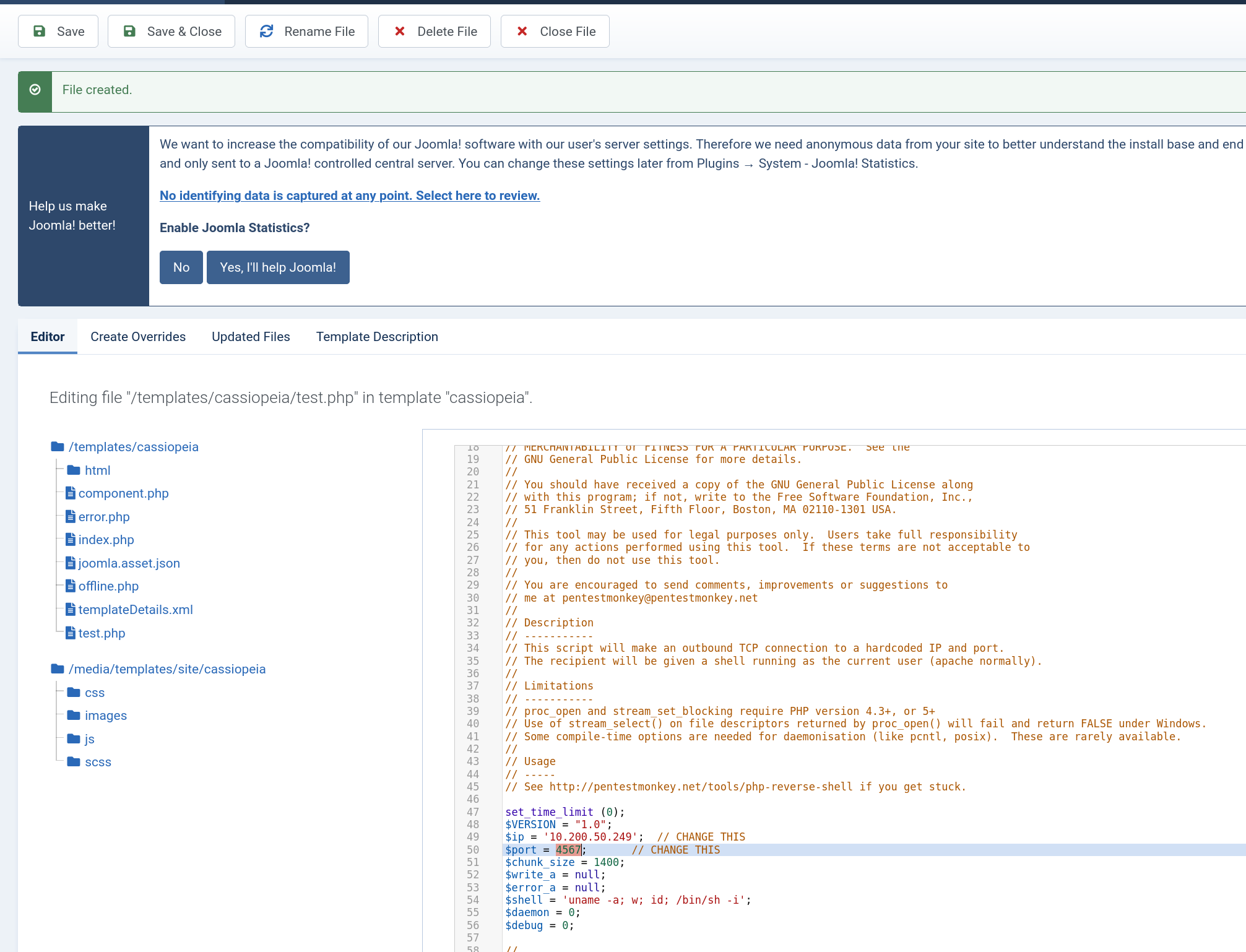Click the Save floppy disk icon
1246x952 pixels.
39,31
